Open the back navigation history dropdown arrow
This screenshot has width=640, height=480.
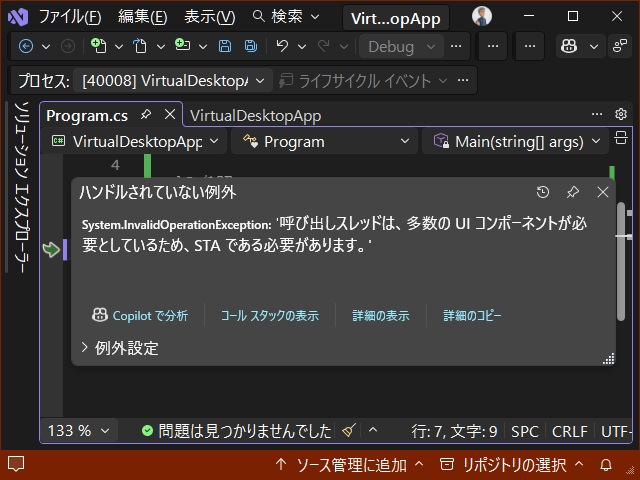[x=46, y=47]
